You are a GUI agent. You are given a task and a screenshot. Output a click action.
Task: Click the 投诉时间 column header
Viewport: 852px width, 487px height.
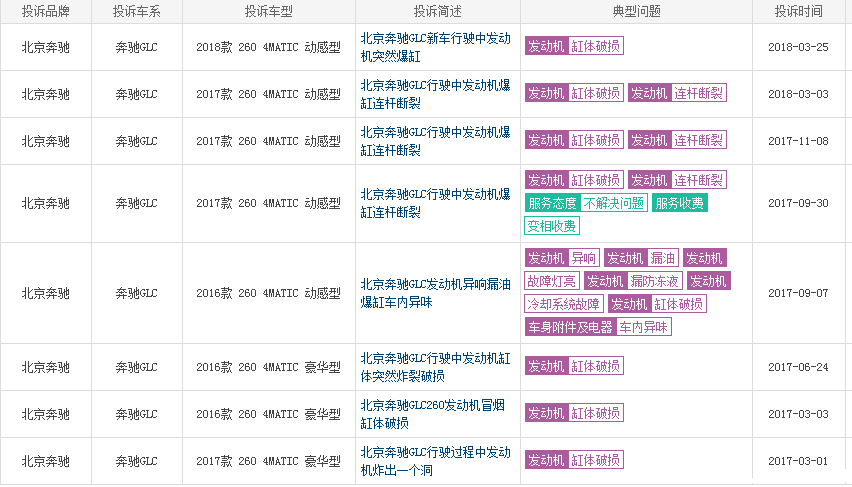coord(798,12)
